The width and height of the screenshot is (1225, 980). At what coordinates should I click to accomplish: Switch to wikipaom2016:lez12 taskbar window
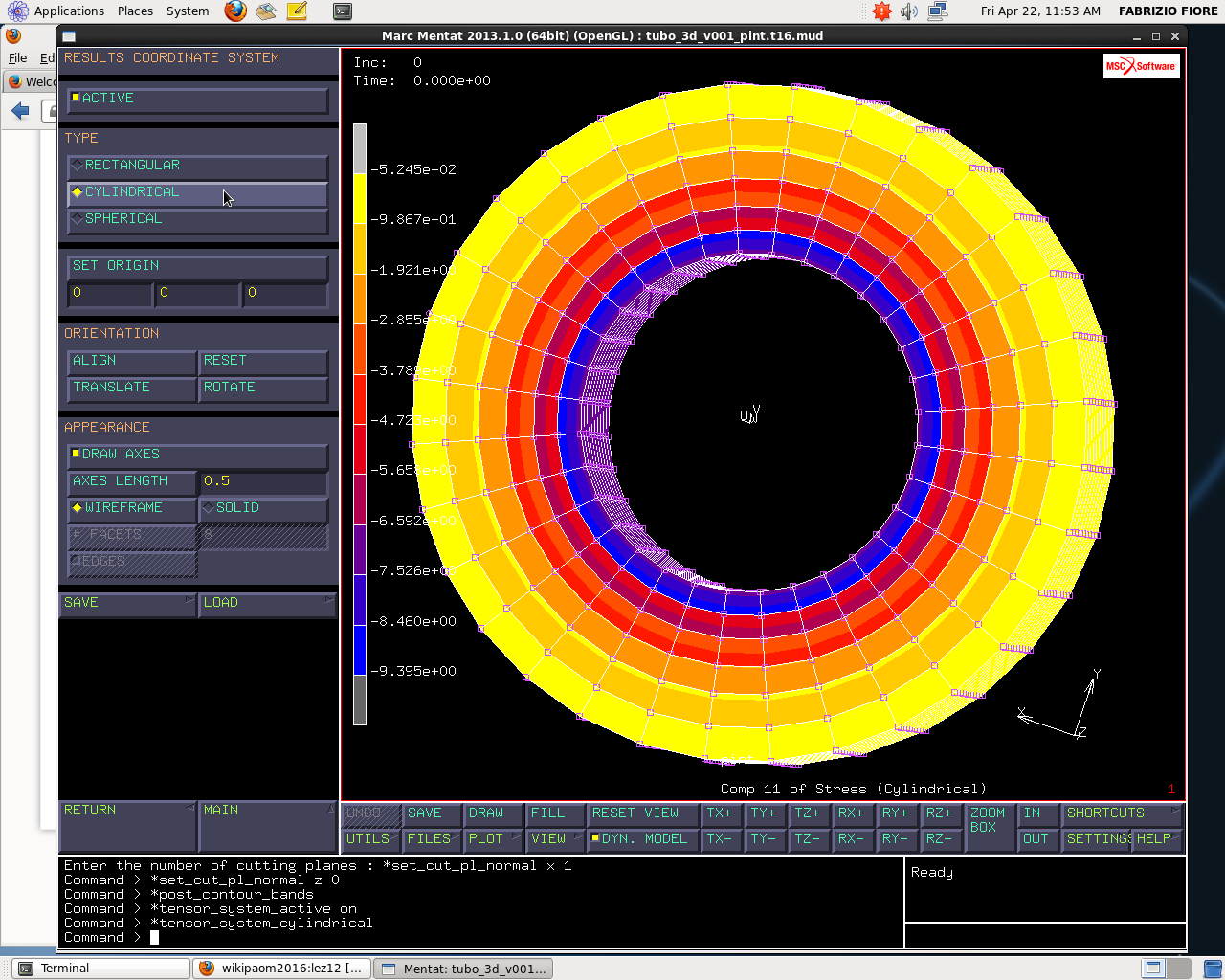(281, 969)
